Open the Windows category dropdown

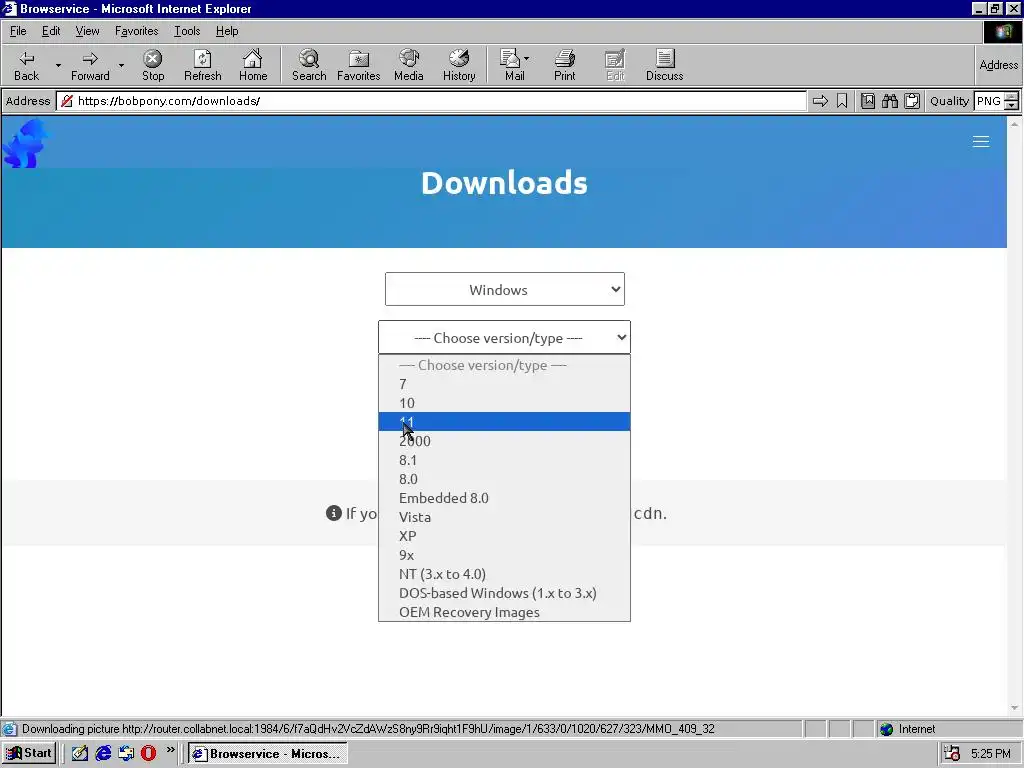click(505, 289)
